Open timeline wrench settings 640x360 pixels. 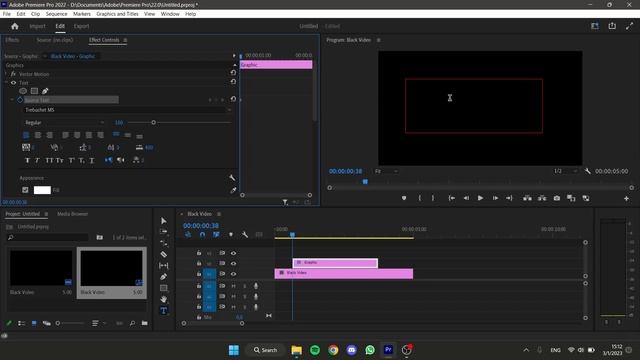244,234
